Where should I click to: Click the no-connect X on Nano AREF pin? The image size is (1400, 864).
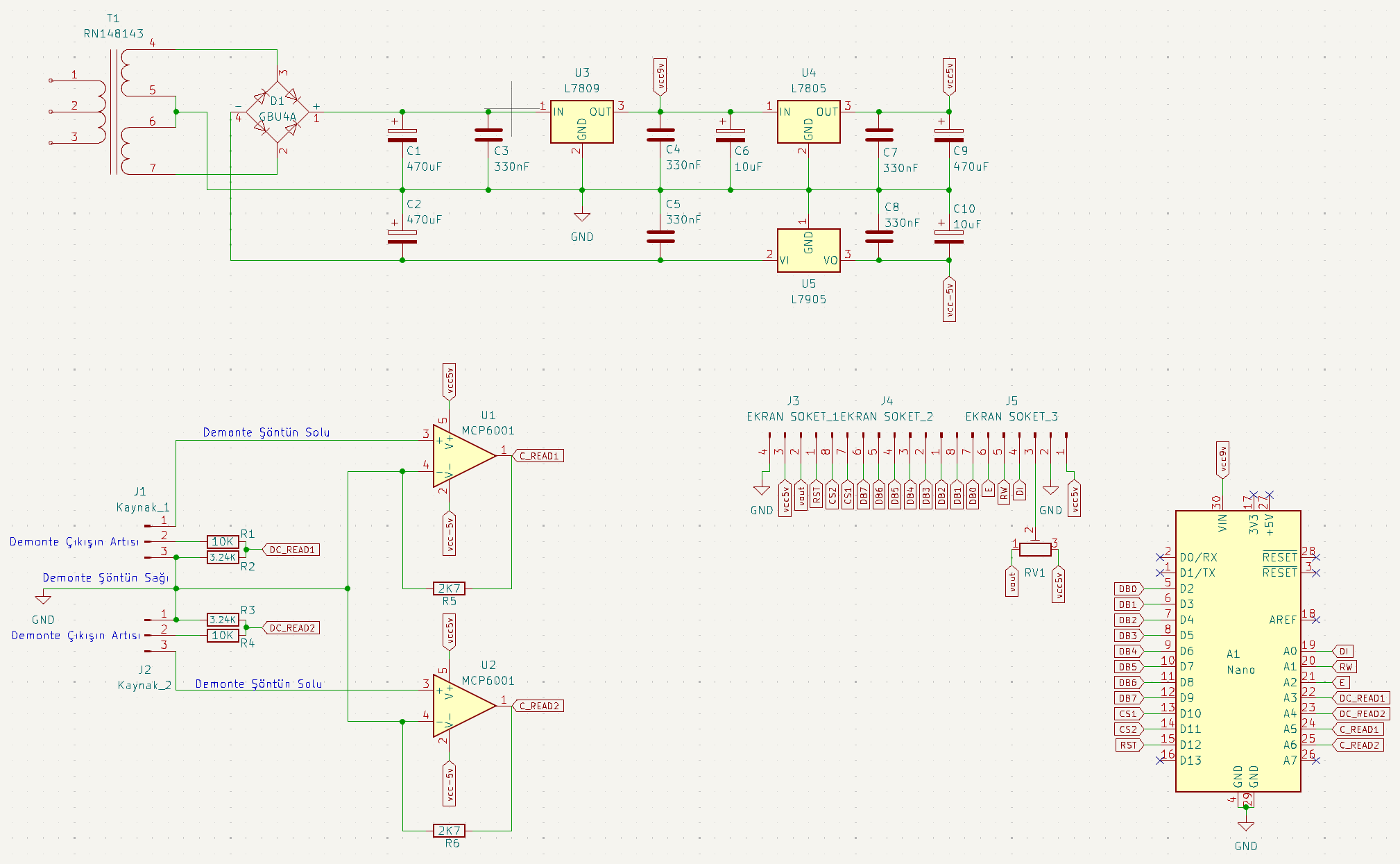click(x=1316, y=620)
